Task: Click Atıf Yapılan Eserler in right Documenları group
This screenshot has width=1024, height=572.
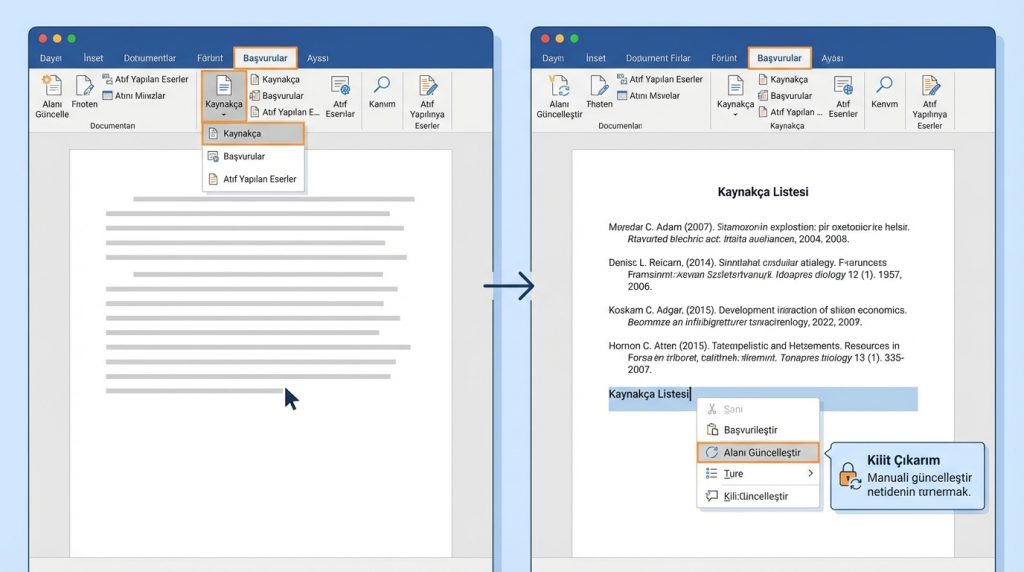Action: click(660, 79)
